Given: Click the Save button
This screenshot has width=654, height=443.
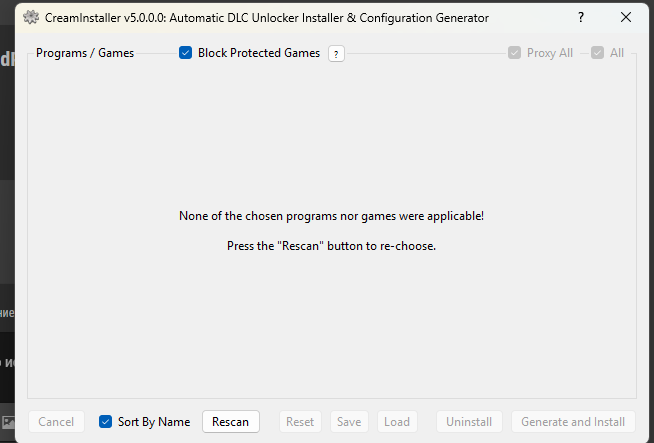Looking at the screenshot, I should (349, 422).
